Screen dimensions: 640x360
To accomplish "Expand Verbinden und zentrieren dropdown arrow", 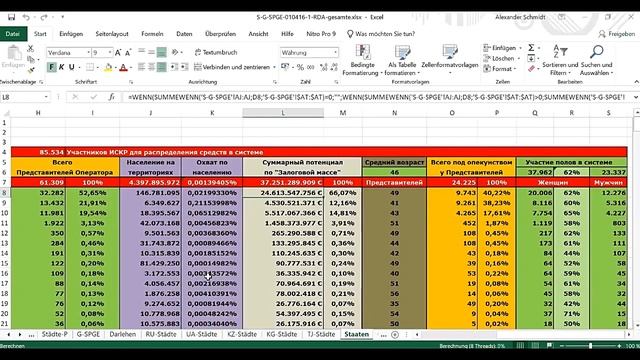I will click(x=274, y=67).
